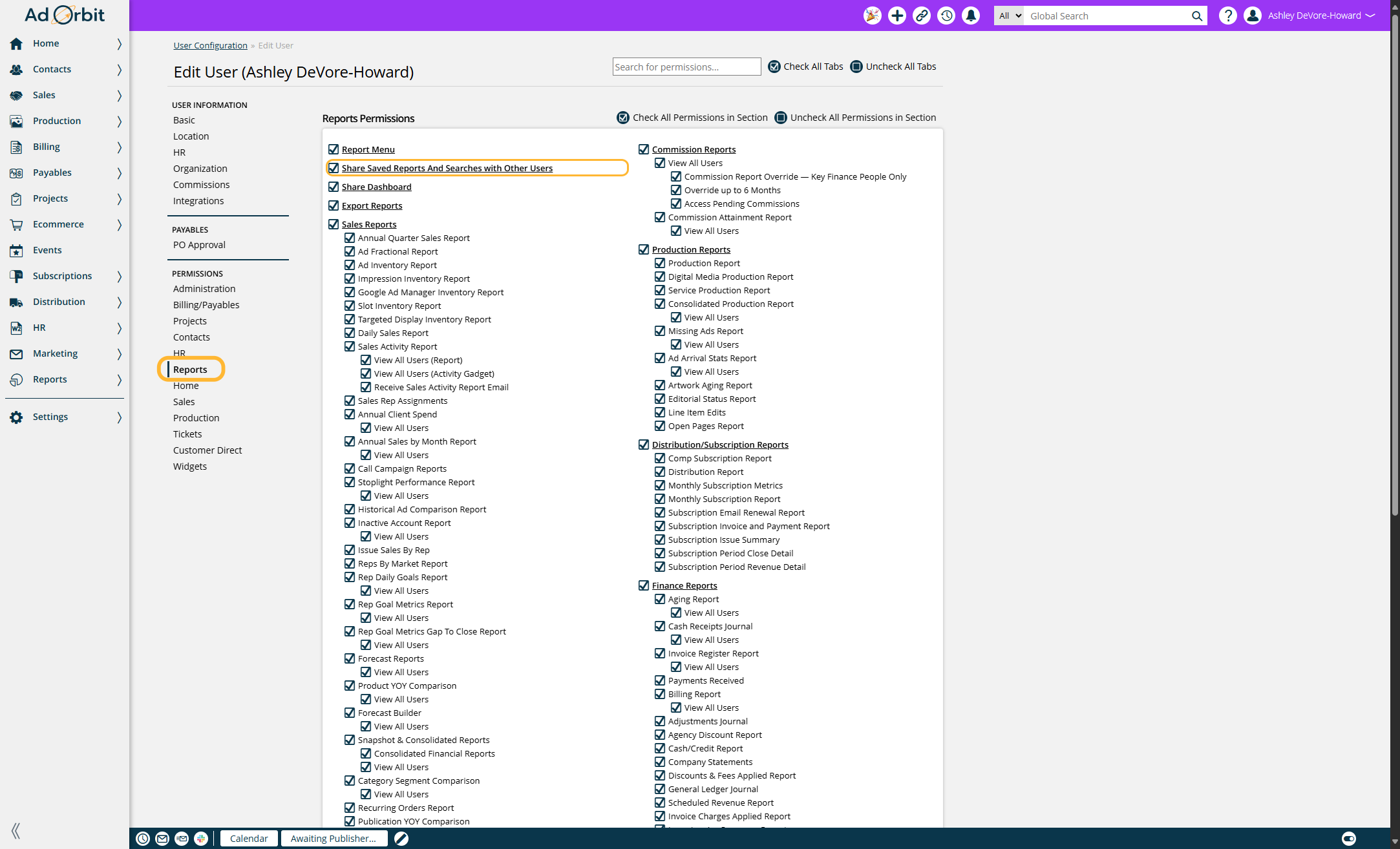Expand the Subscriptions sidebar chevron
Screen dimensions: 1400x849
pyautogui.click(x=120, y=276)
